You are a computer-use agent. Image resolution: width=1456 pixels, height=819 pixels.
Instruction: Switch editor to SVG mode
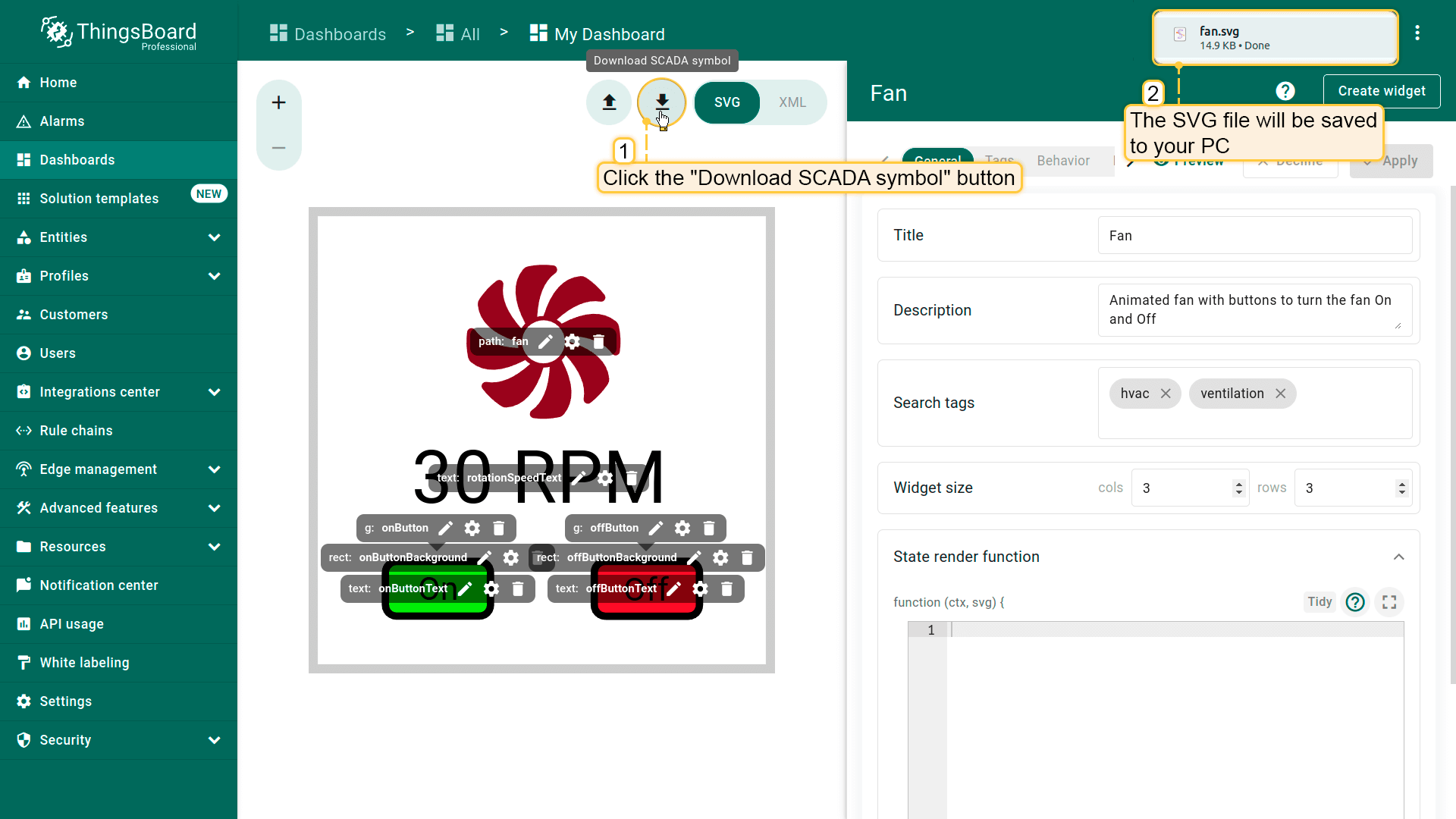pos(726,102)
